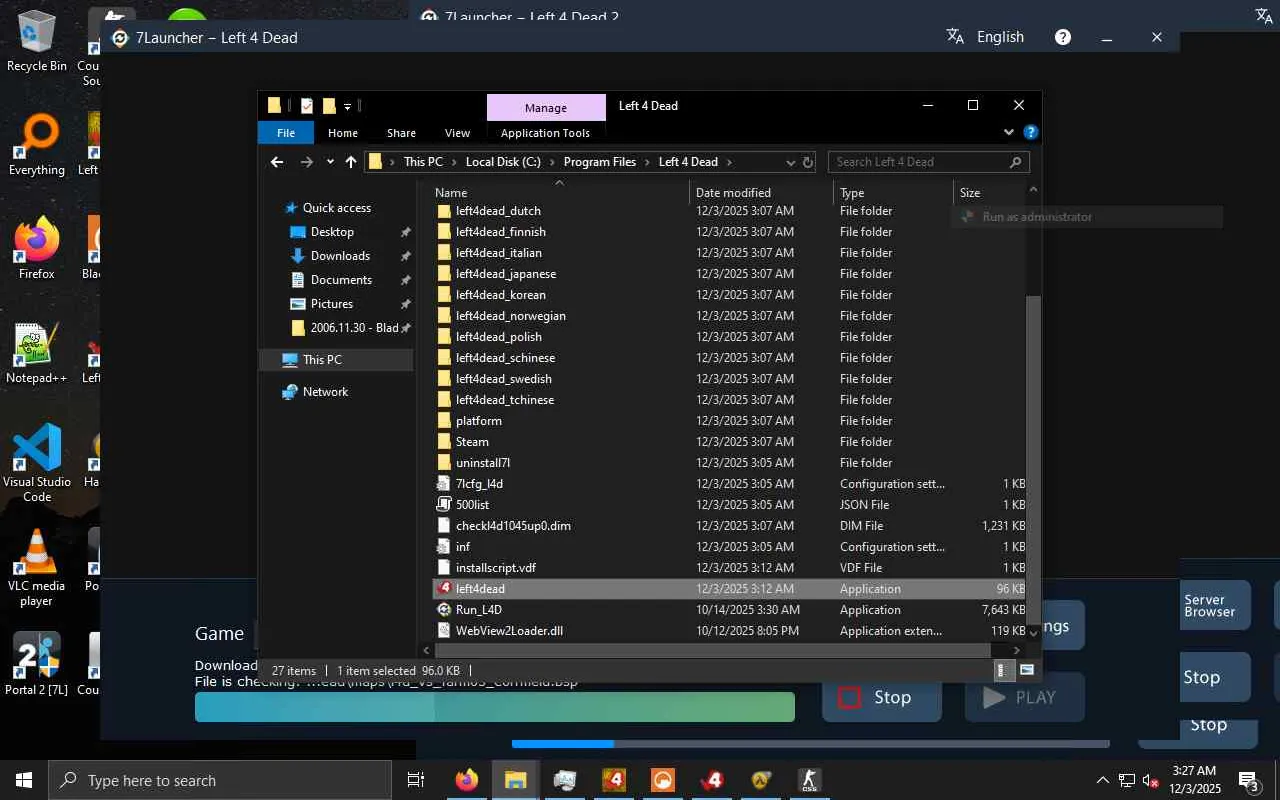The image size is (1280, 800).
Task: Click the vertical scrollbar of the file list
Action: coord(1034,458)
